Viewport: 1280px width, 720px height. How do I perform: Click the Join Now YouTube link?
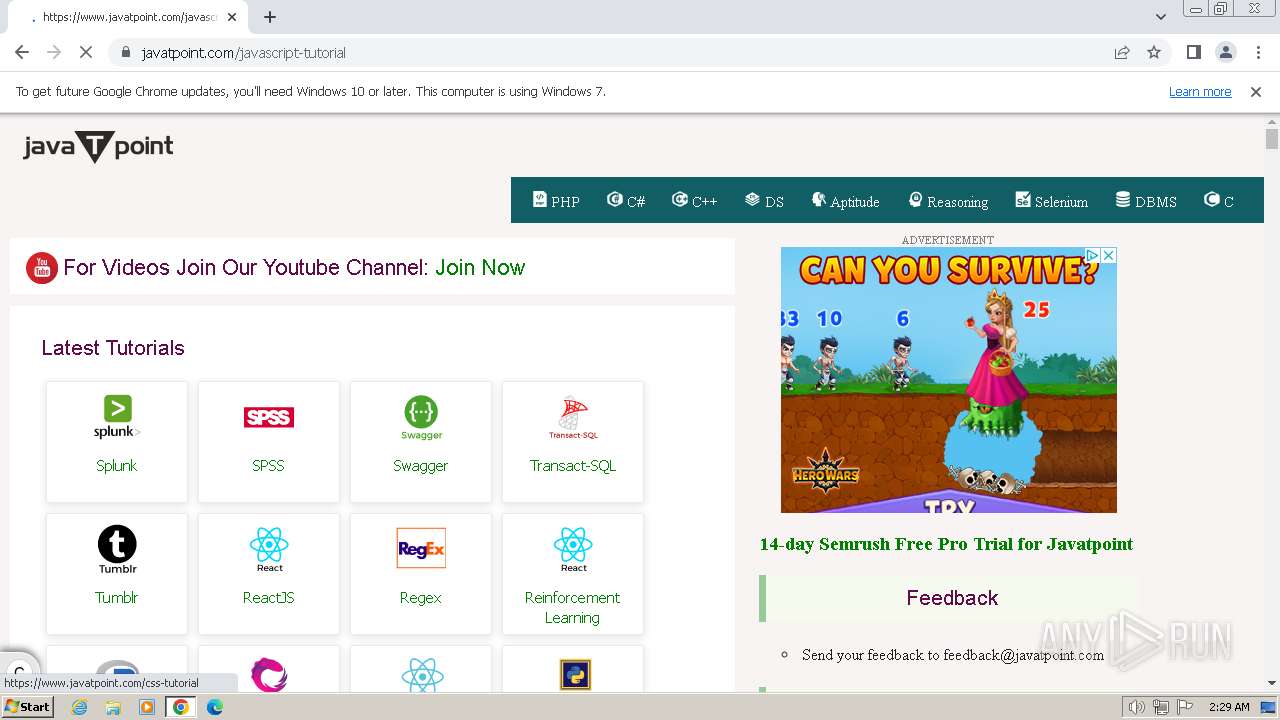coord(480,267)
